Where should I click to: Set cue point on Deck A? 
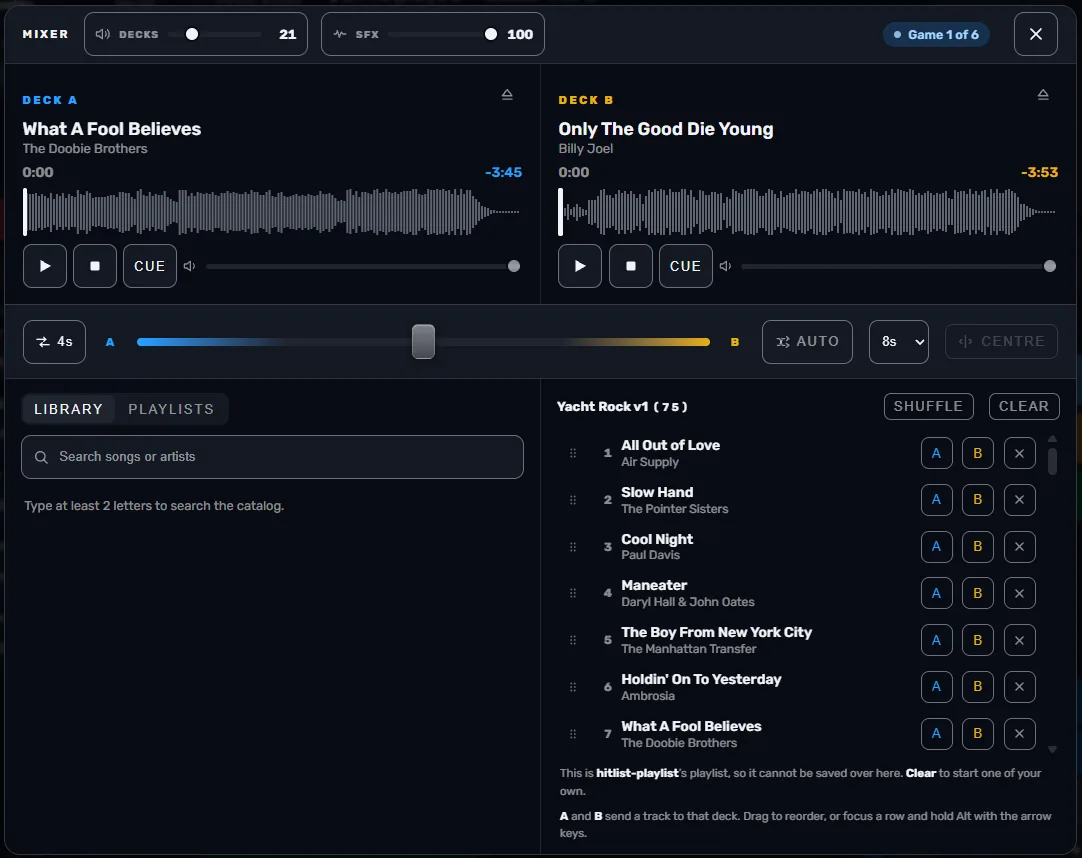click(150, 266)
